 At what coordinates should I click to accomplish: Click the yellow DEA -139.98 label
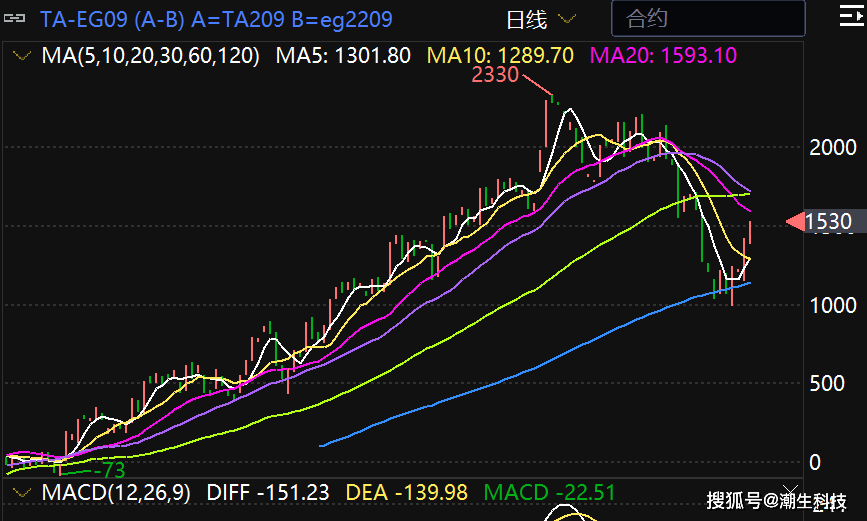coord(407,492)
